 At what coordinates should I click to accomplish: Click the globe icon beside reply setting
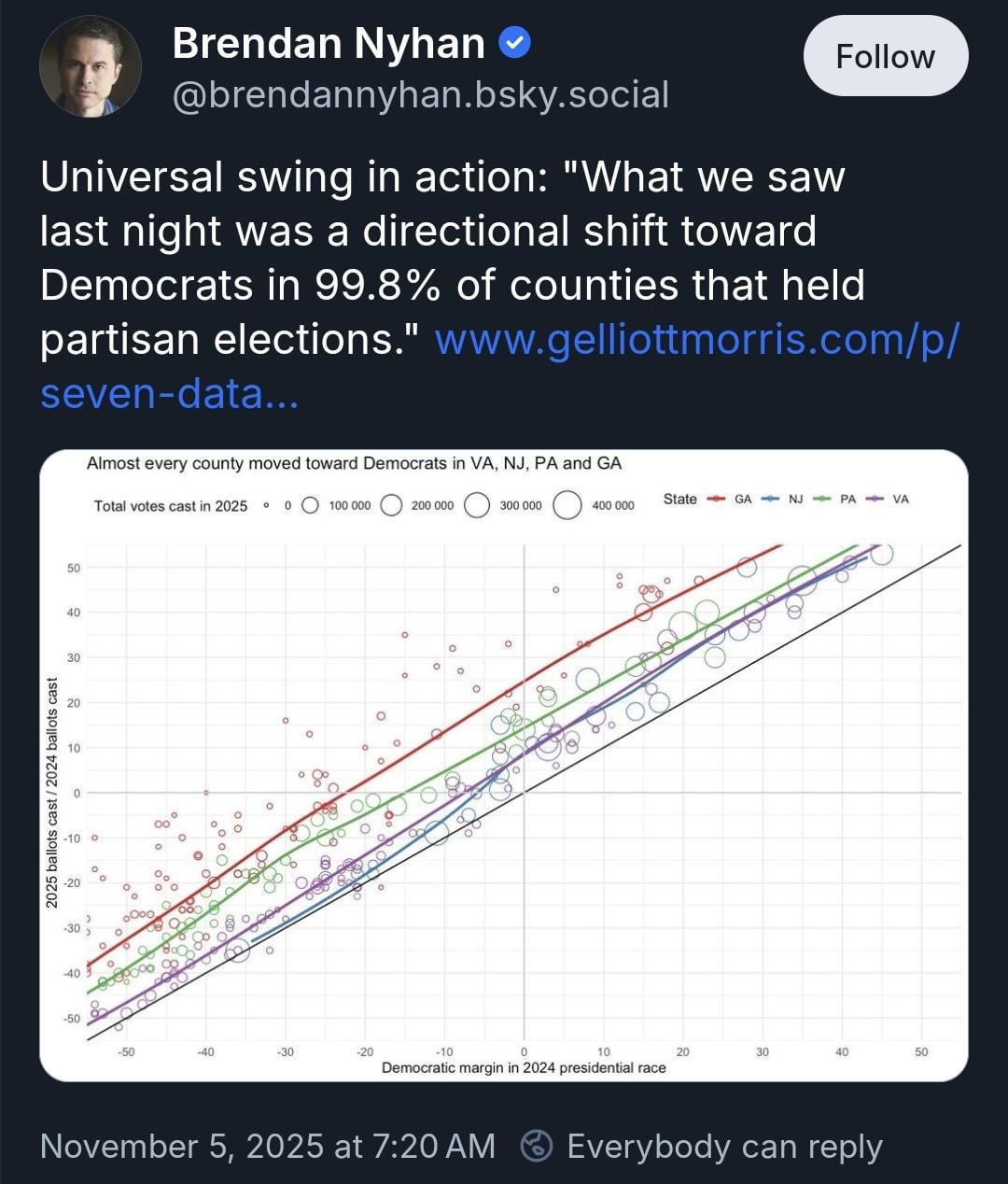(x=537, y=1147)
